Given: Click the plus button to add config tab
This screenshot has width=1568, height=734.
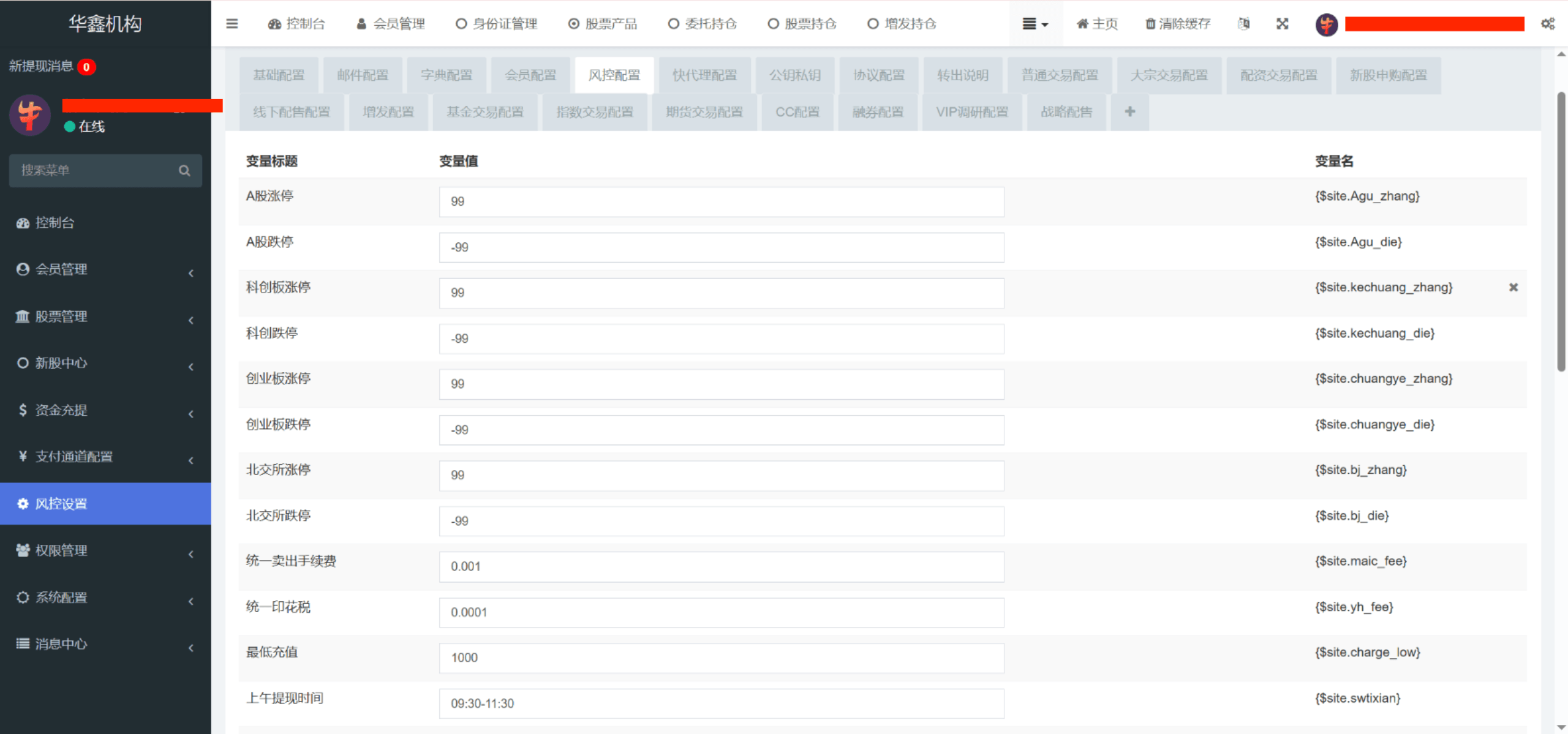Looking at the screenshot, I should click(x=1129, y=111).
